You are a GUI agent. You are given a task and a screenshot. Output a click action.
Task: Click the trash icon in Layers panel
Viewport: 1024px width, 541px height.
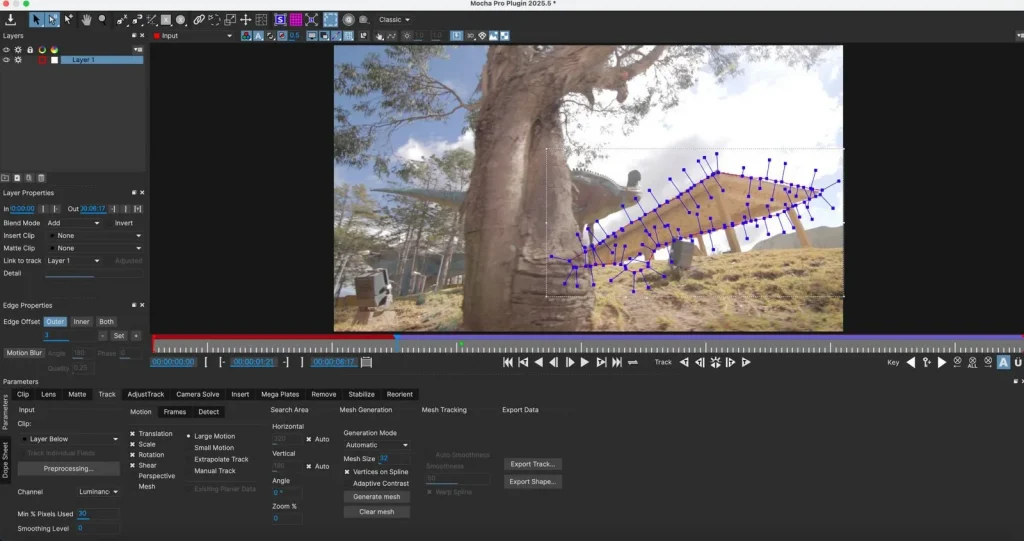(x=41, y=178)
